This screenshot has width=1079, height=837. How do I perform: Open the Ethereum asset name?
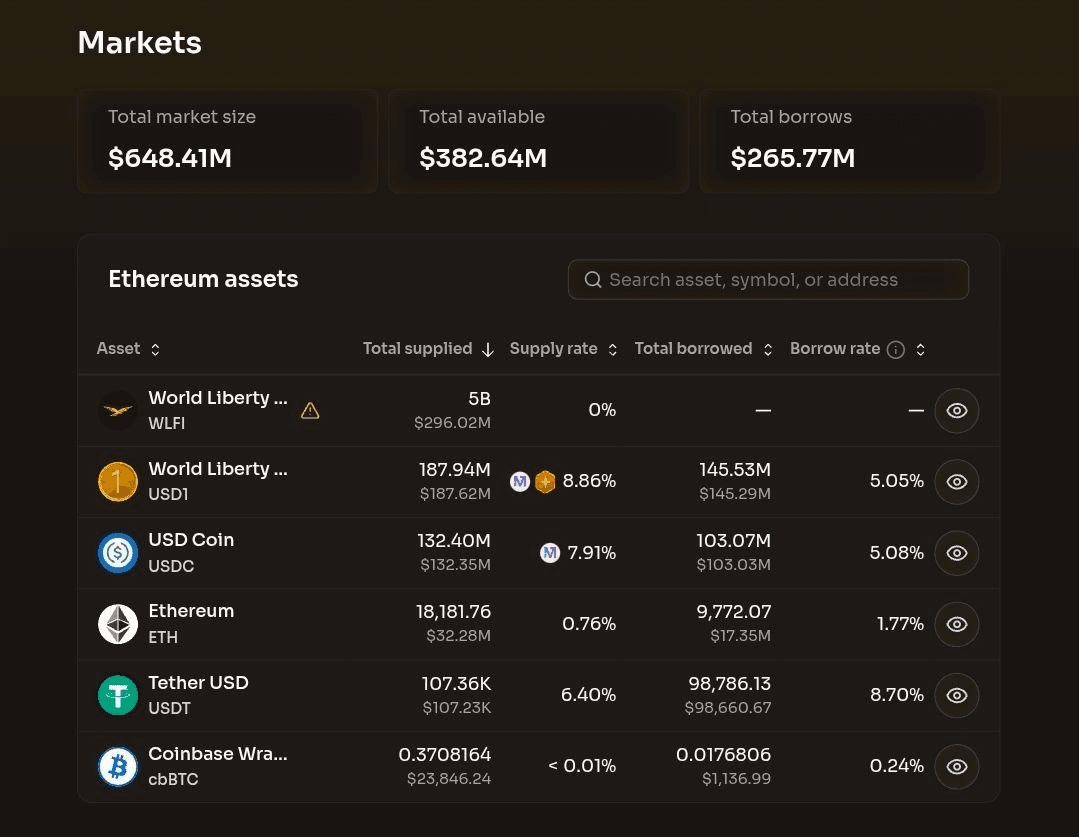(x=191, y=611)
